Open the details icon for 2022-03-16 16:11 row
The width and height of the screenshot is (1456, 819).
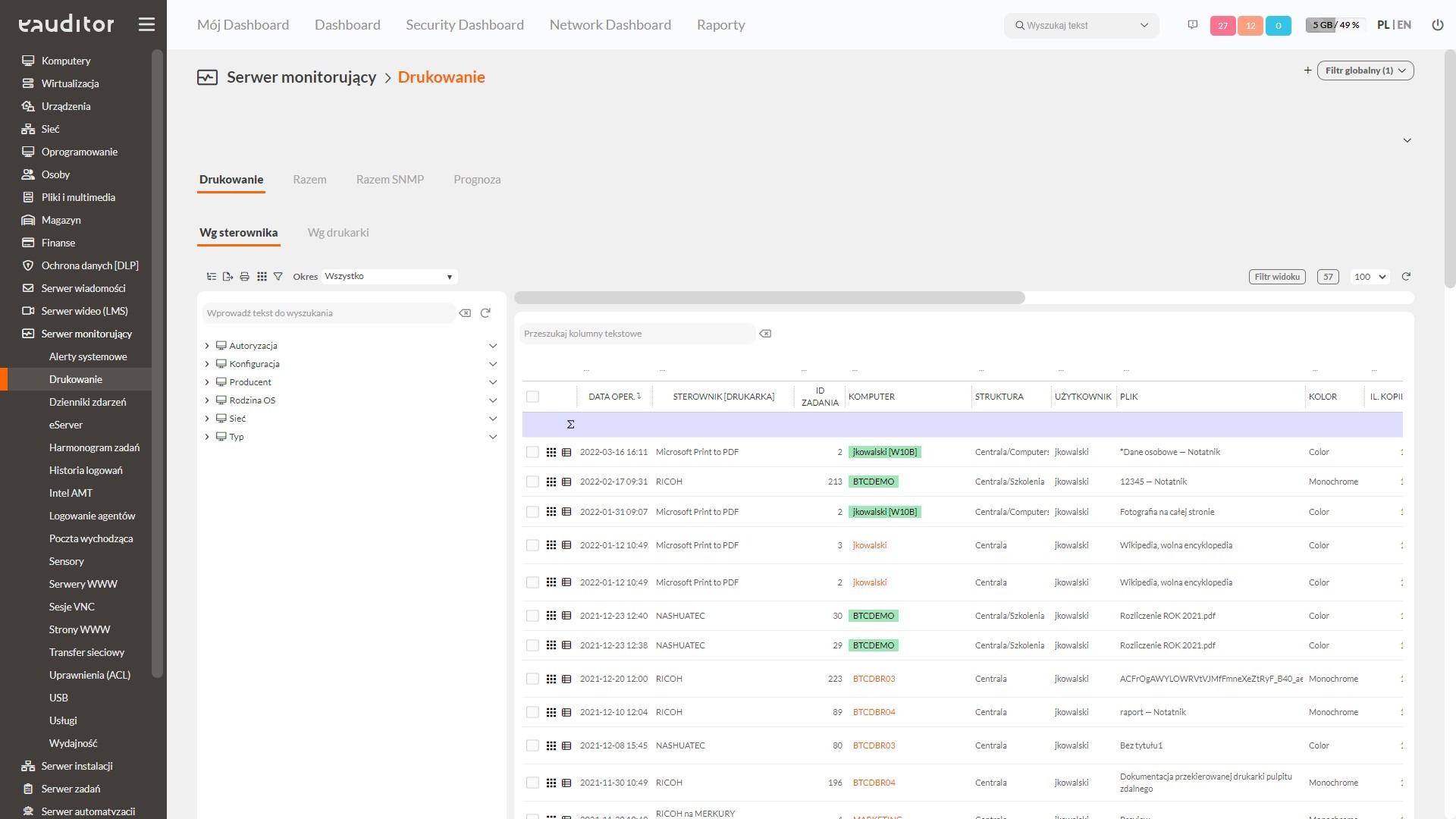(566, 452)
